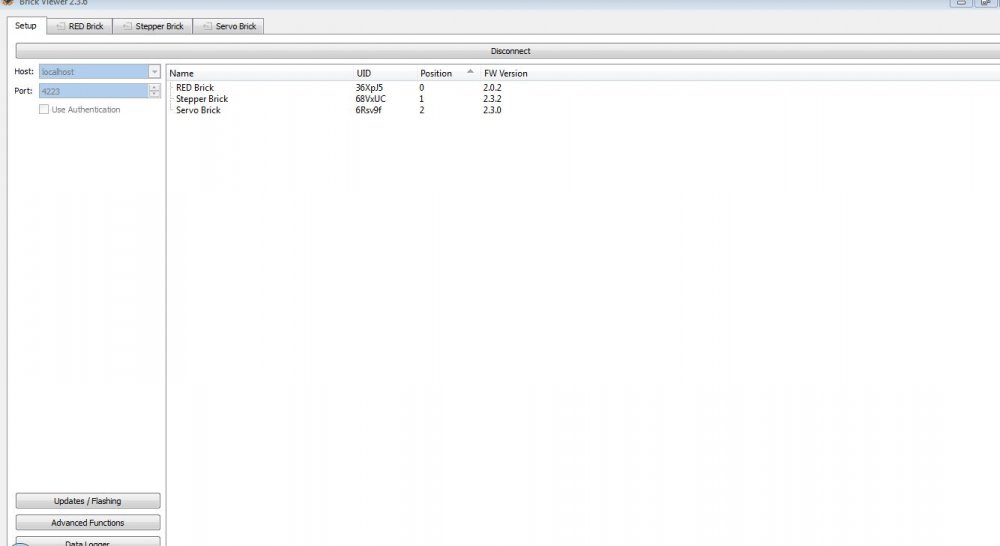Sort devices by the UID column header
This screenshot has width=1000, height=546.
click(364, 73)
